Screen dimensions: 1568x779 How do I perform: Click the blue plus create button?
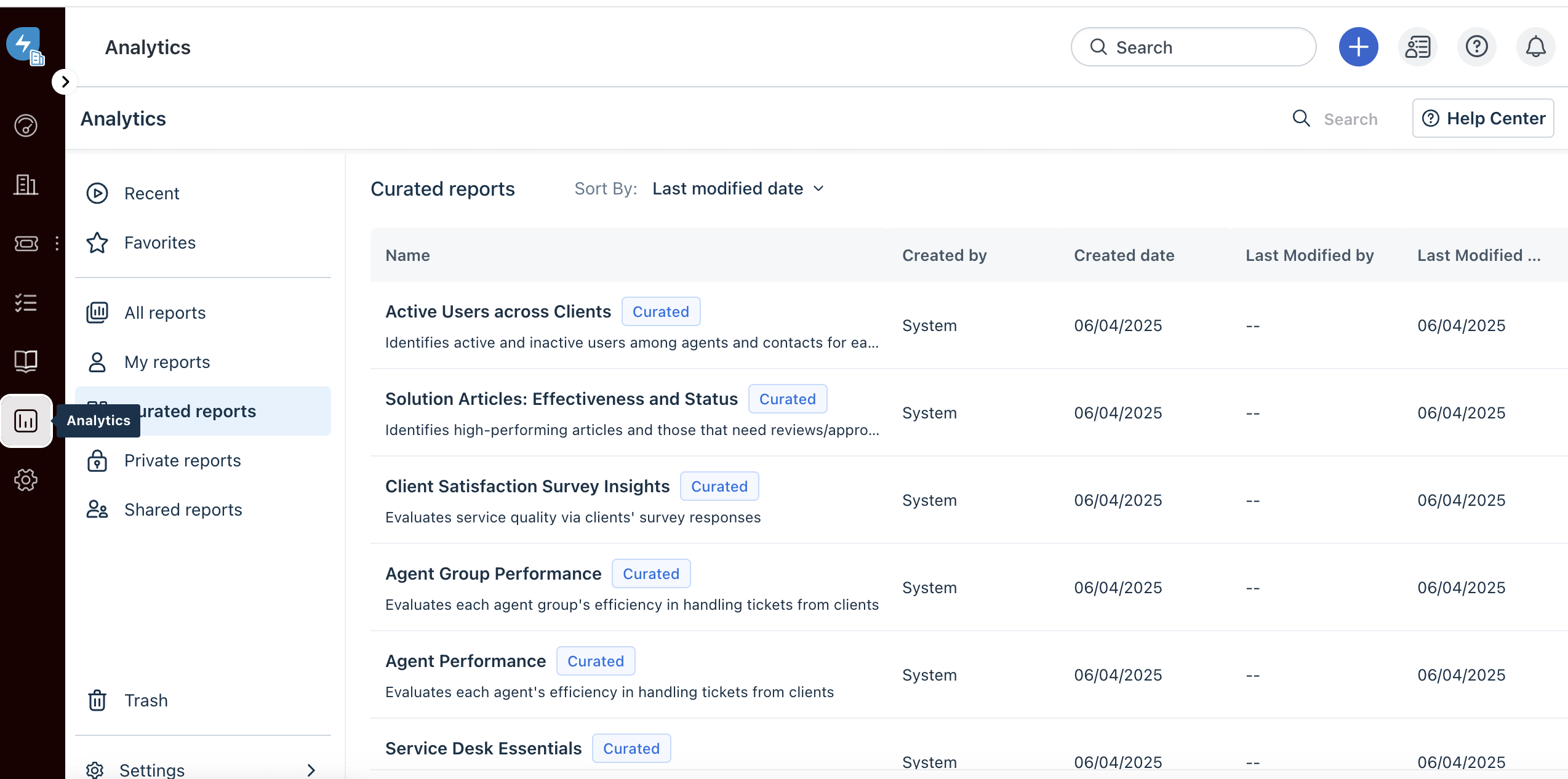(1358, 47)
